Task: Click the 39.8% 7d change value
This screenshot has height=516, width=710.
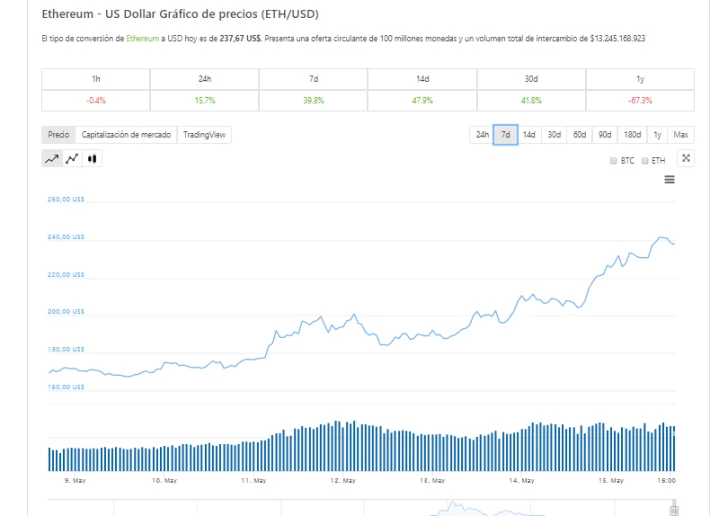Action: 313,100
